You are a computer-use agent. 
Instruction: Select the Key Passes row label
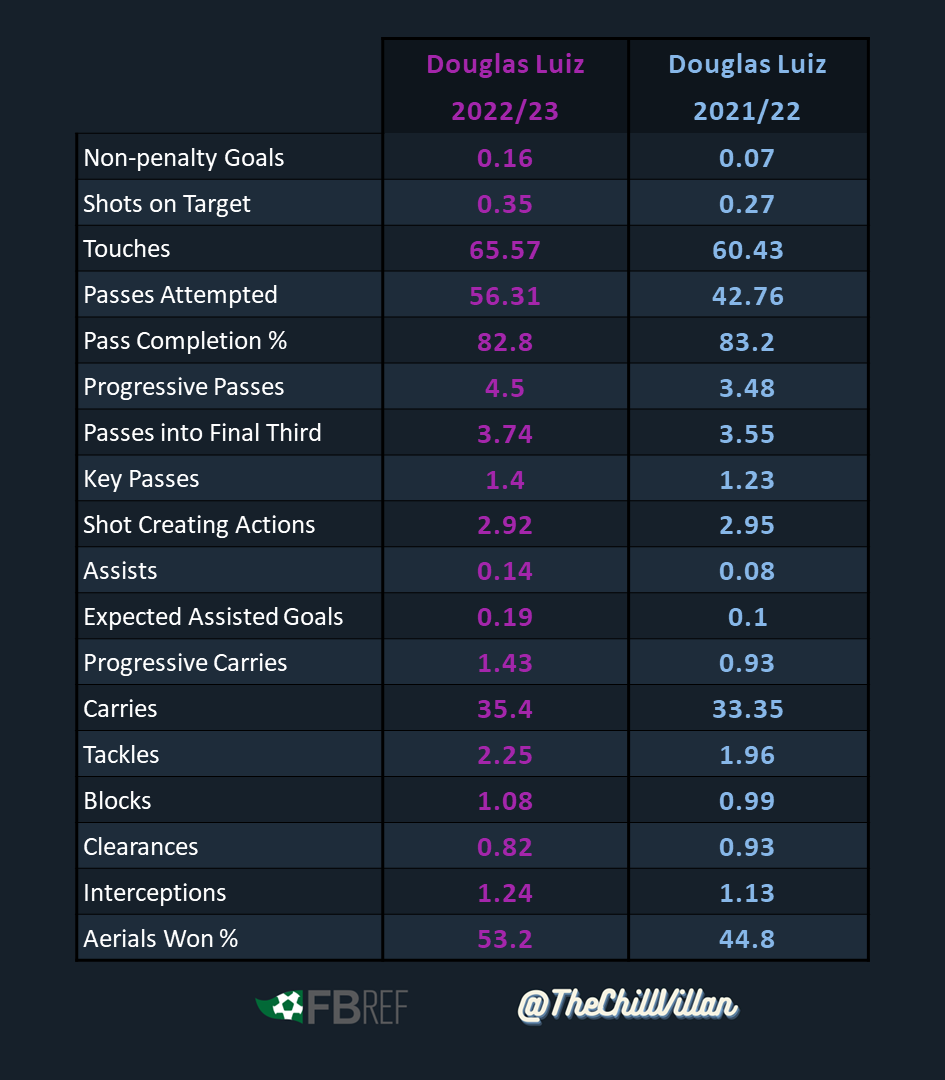click(x=141, y=479)
